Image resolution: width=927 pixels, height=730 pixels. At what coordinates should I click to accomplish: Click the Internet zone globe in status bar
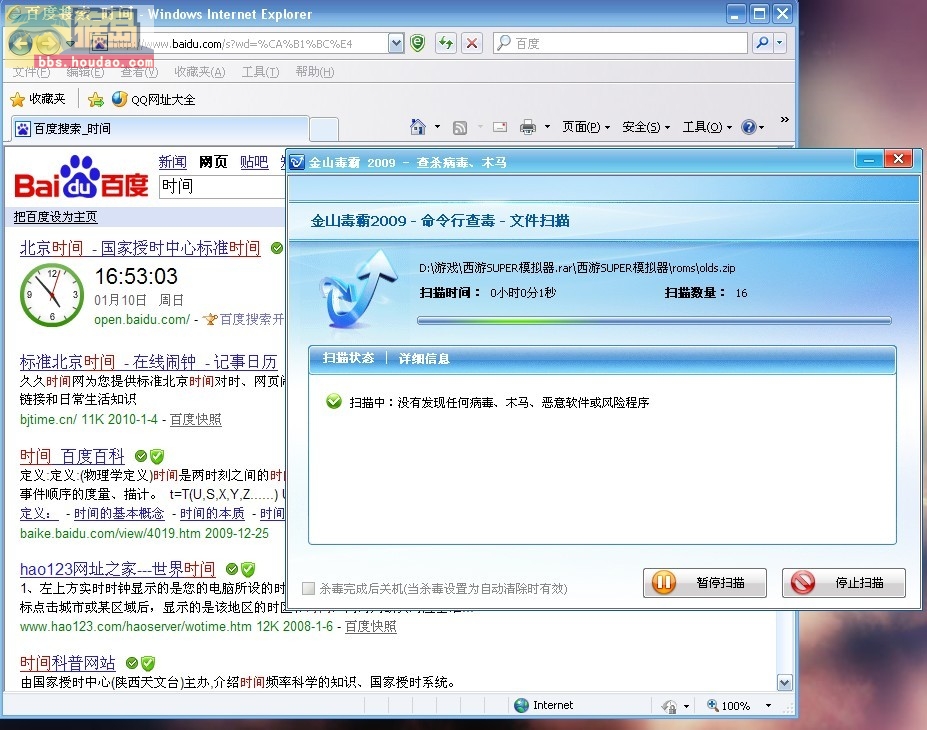pyautogui.click(x=521, y=705)
